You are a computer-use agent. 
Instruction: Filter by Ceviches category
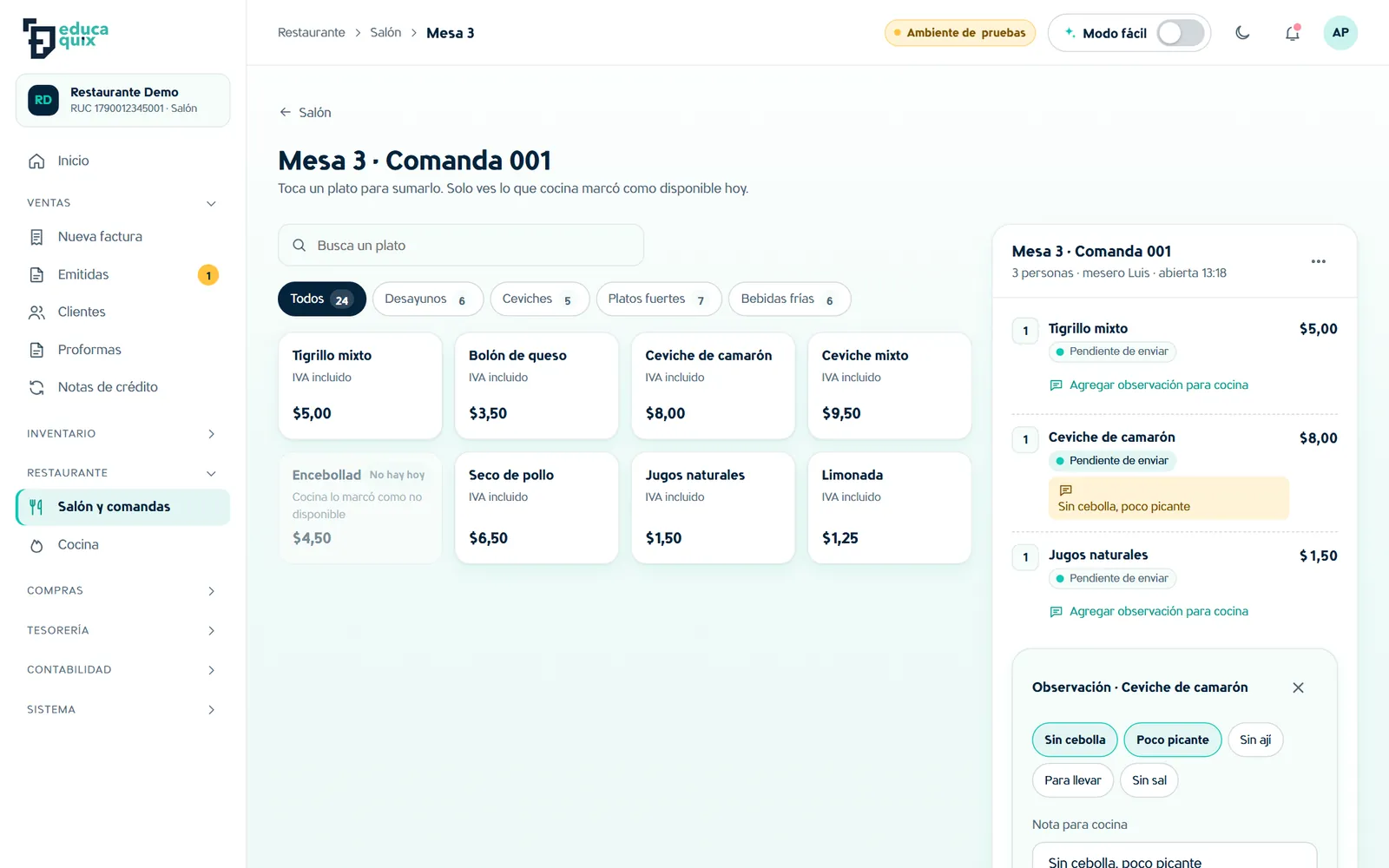click(540, 299)
